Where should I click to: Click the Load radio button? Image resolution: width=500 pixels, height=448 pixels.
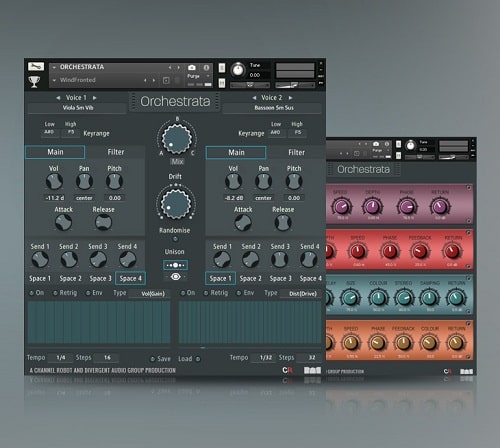pos(198,359)
